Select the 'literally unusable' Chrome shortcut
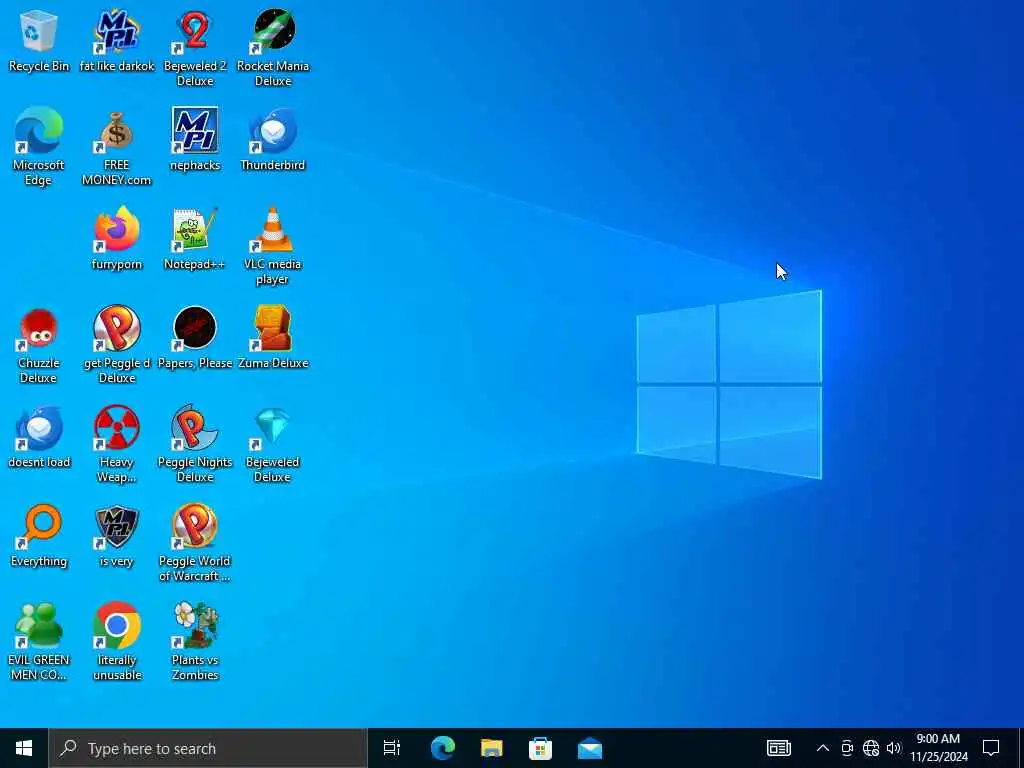This screenshot has height=768, width=1024. tap(117, 642)
